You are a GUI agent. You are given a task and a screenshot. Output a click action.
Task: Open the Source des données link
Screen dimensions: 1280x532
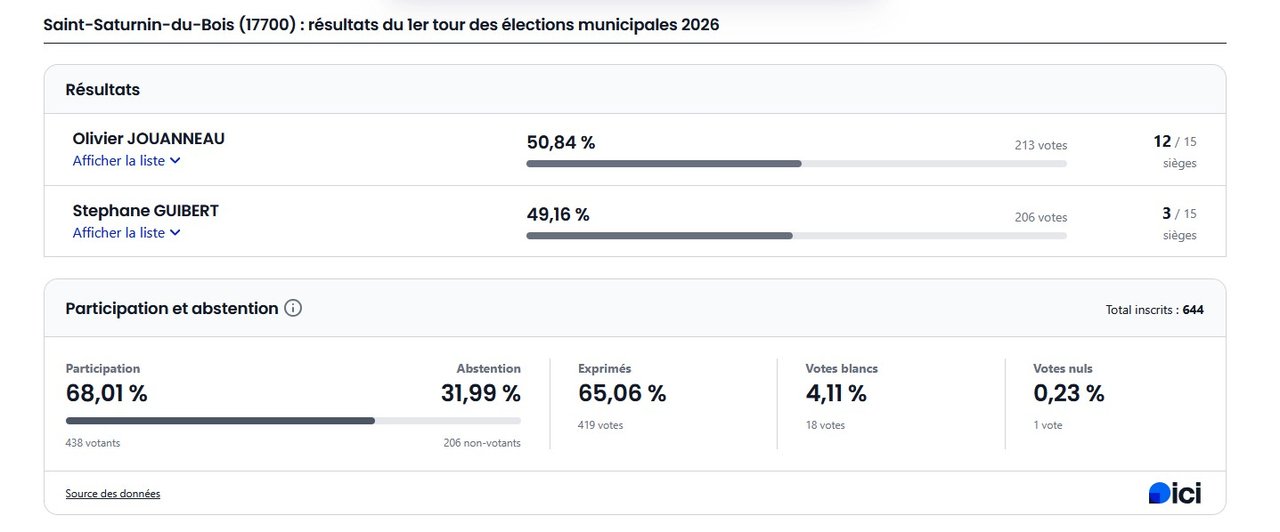coord(113,494)
